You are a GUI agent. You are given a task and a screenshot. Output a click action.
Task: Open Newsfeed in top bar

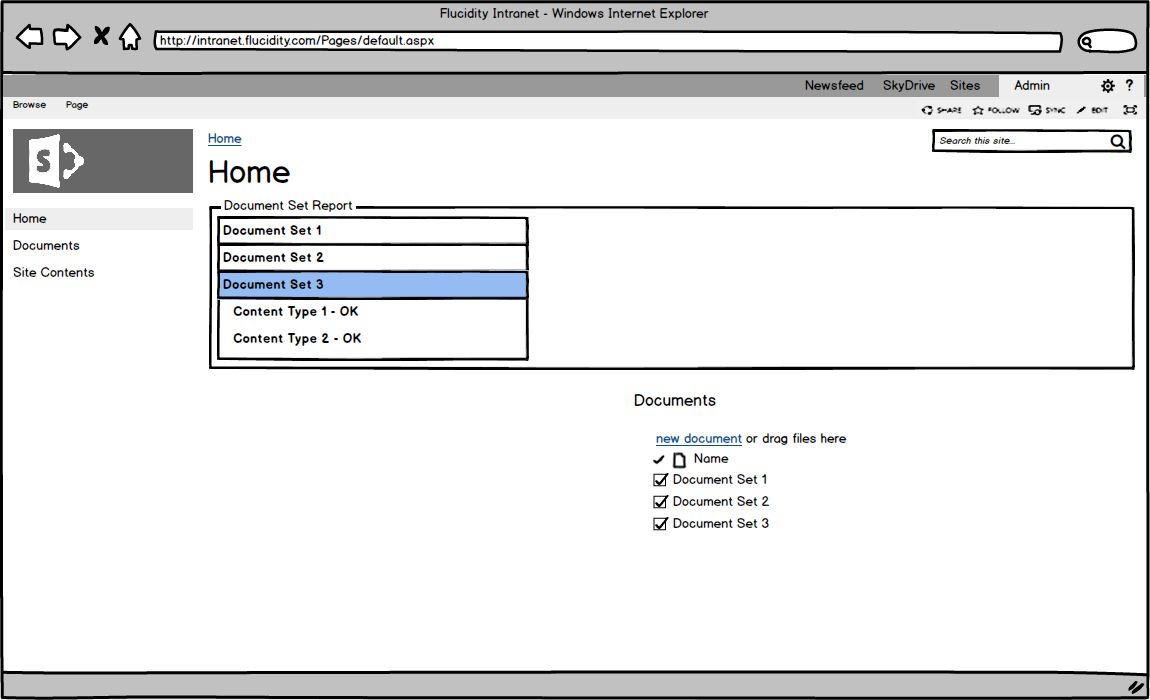click(834, 85)
